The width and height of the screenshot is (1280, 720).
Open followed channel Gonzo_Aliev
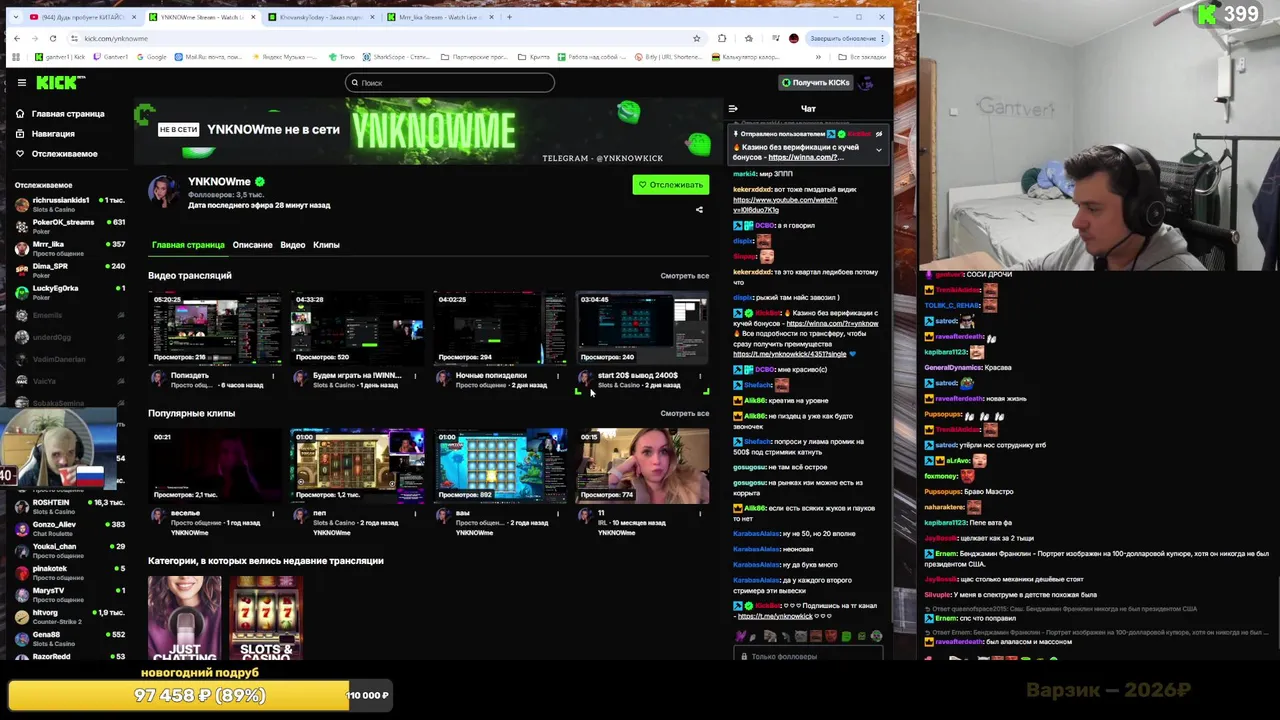(68, 528)
